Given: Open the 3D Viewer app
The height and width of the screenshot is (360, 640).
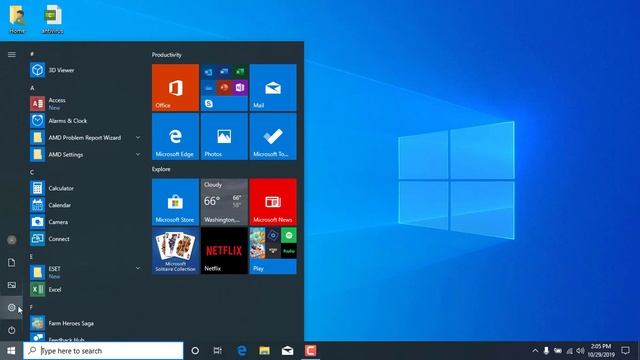Looking at the screenshot, I should pos(86,70).
